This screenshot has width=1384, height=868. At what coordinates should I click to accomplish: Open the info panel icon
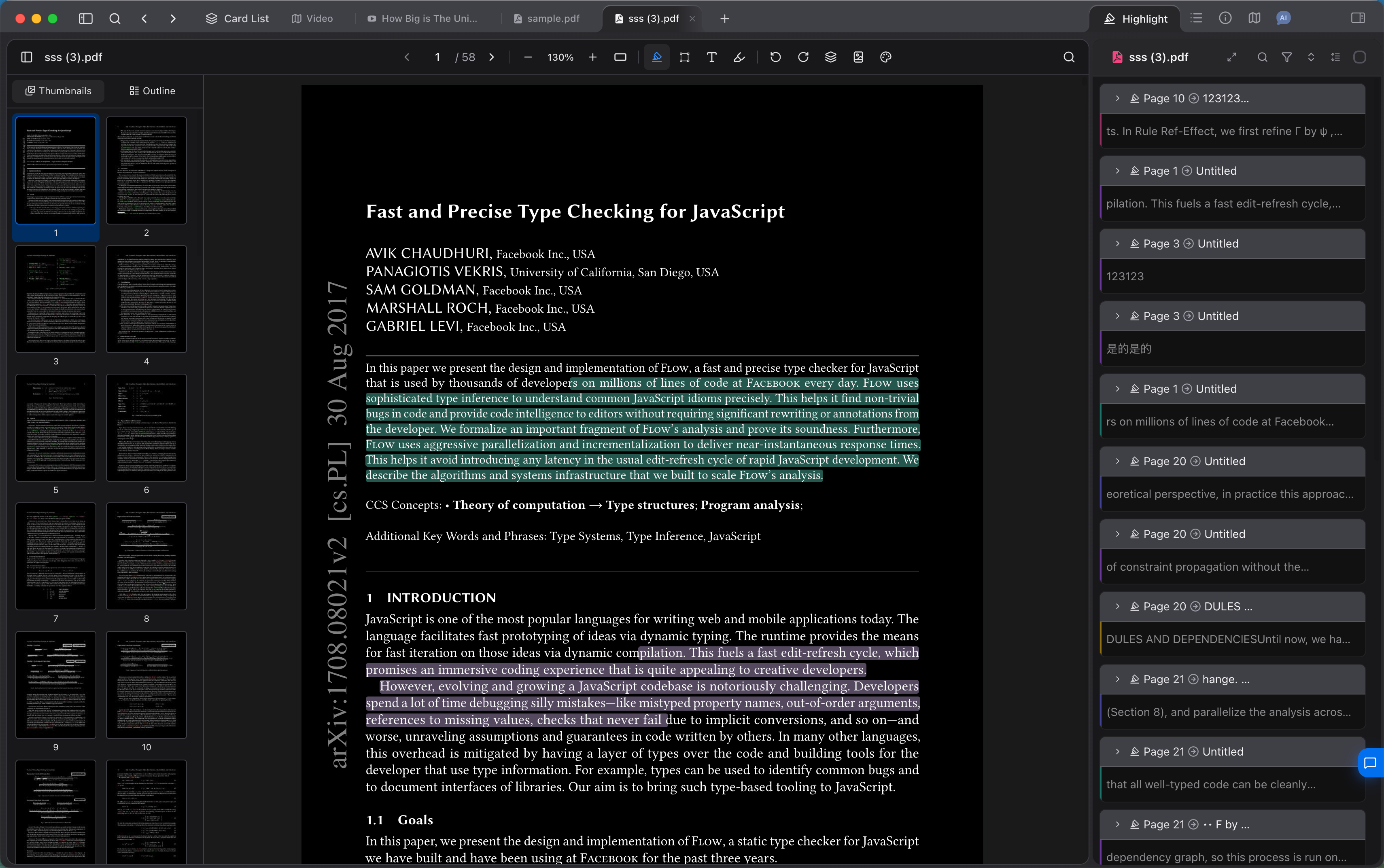coord(1225,18)
